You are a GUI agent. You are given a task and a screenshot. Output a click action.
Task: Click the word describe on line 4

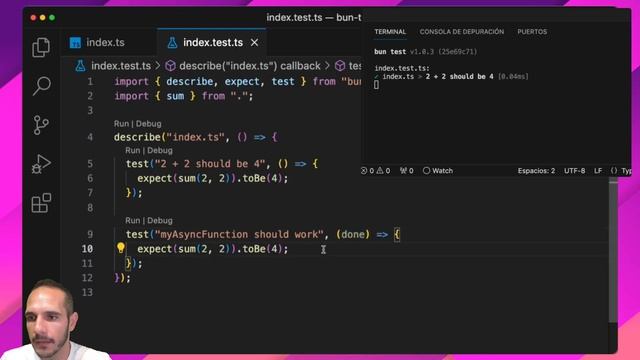(138, 137)
